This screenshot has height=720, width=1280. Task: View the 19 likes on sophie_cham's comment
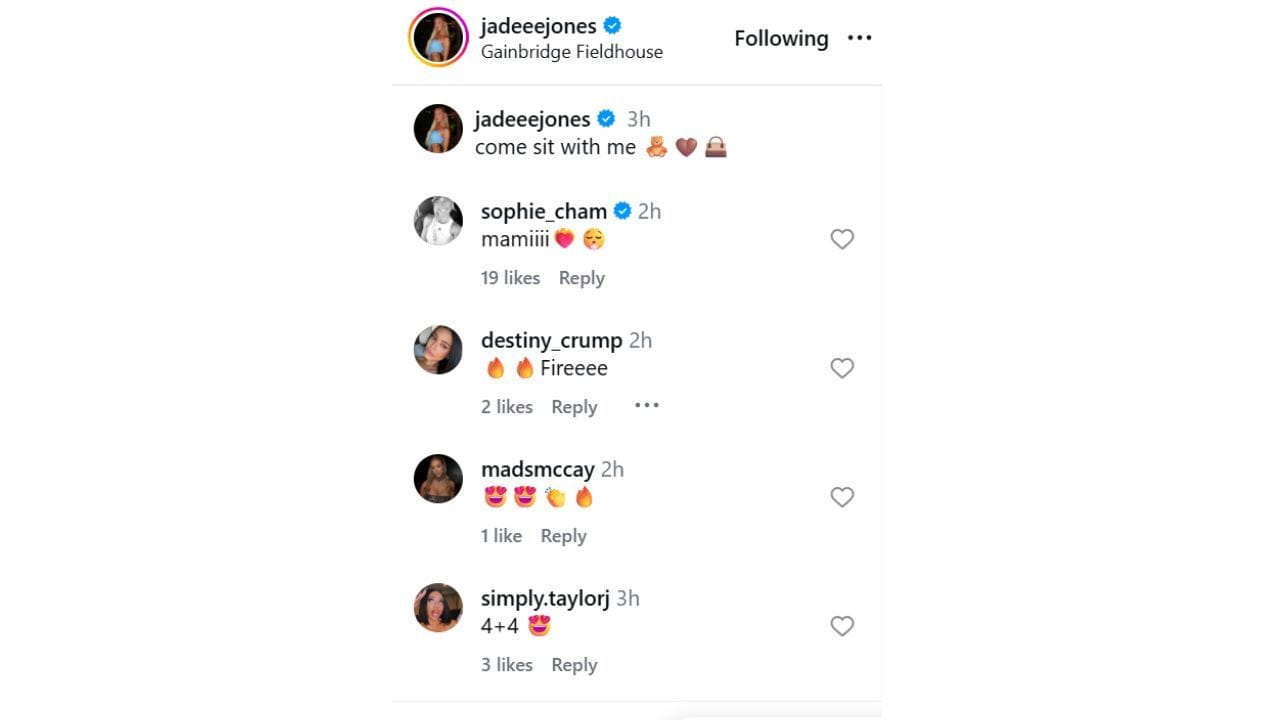pyautogui.click(x=510, y=277)
